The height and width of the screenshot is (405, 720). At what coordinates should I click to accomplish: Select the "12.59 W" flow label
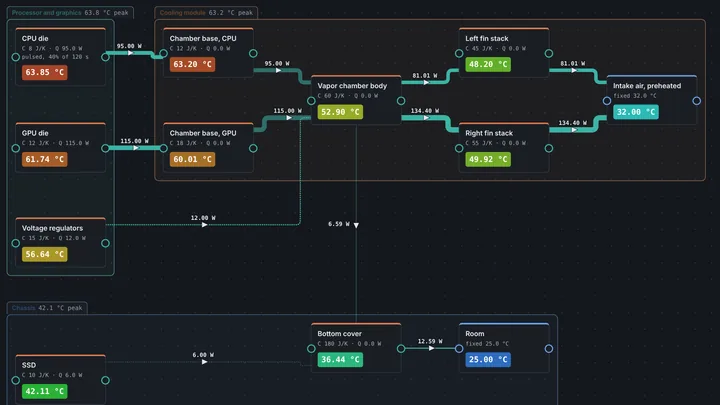[x=430, y=341]
